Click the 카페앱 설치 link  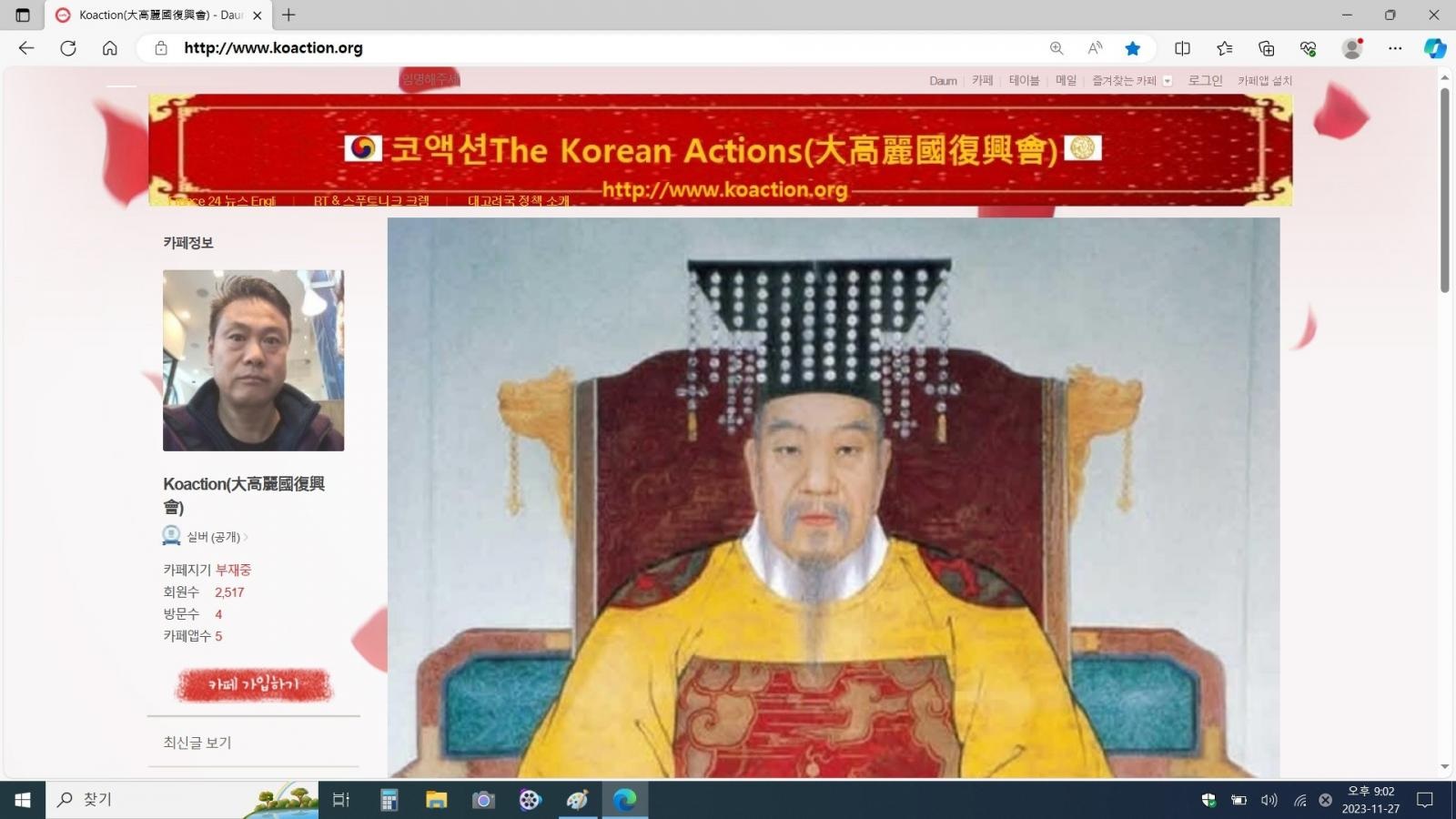point(1265,80)
